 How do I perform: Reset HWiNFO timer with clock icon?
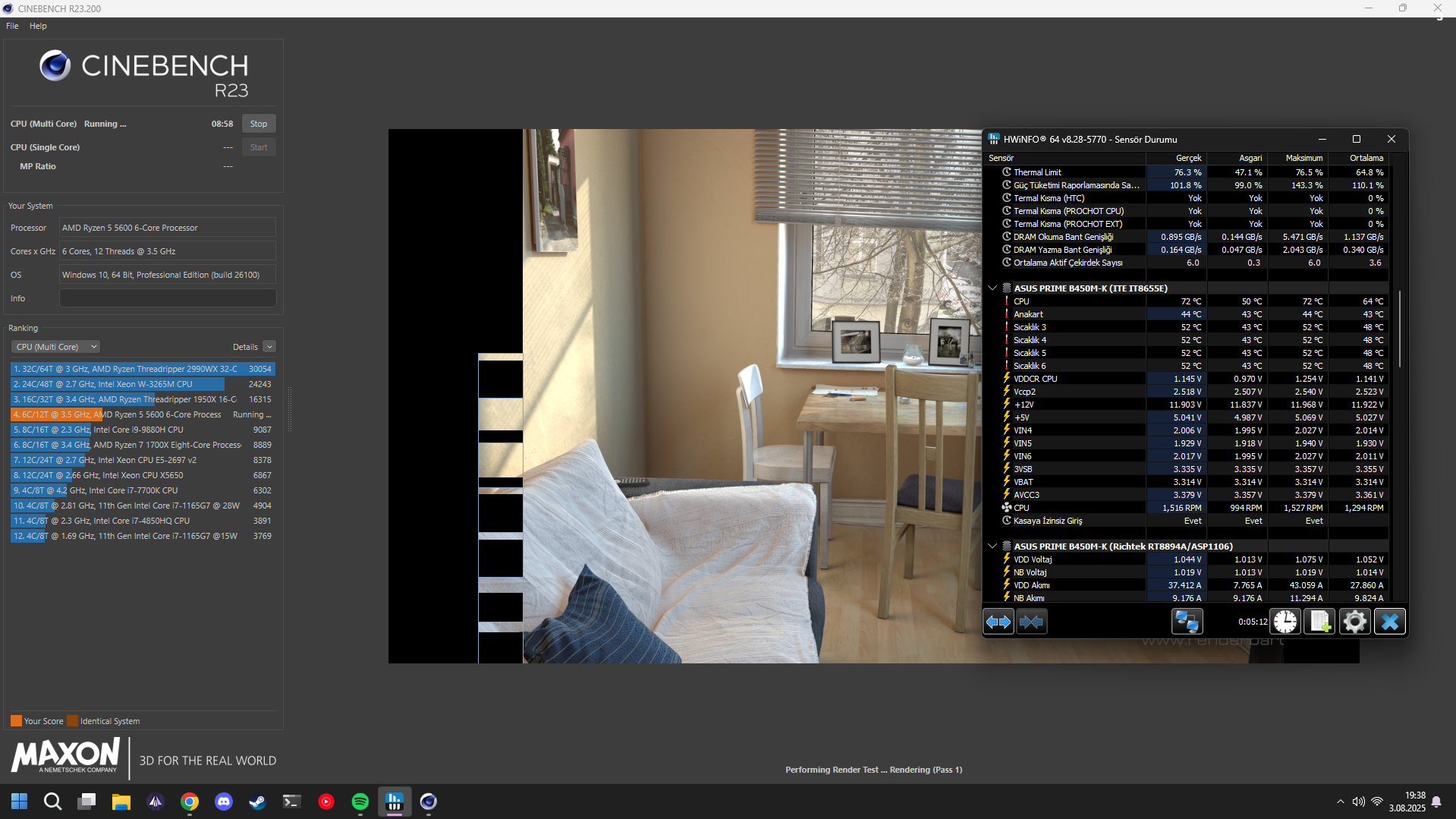click(1285, 622)
